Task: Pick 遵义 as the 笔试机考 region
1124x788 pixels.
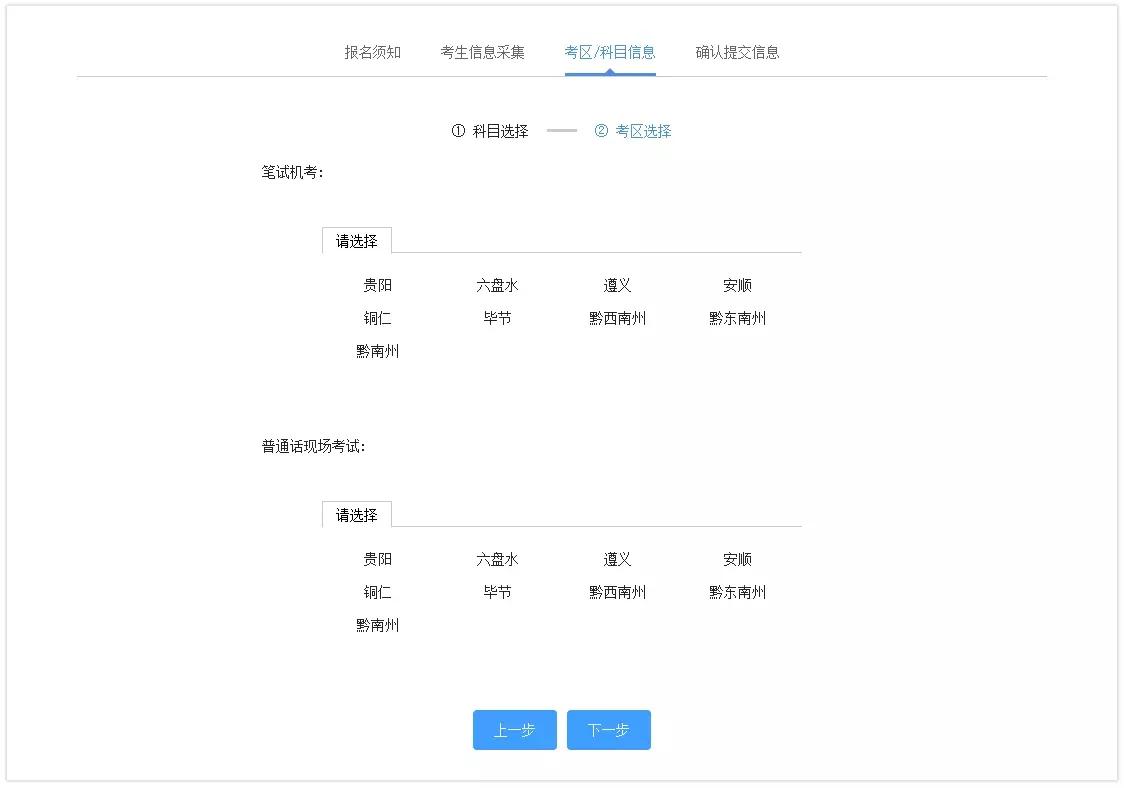Action: click(x=617, y=285)
